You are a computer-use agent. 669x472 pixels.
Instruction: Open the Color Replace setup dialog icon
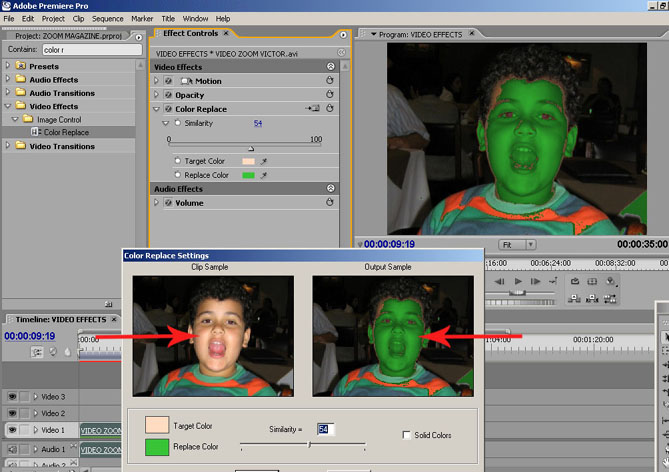pos(312,109)
